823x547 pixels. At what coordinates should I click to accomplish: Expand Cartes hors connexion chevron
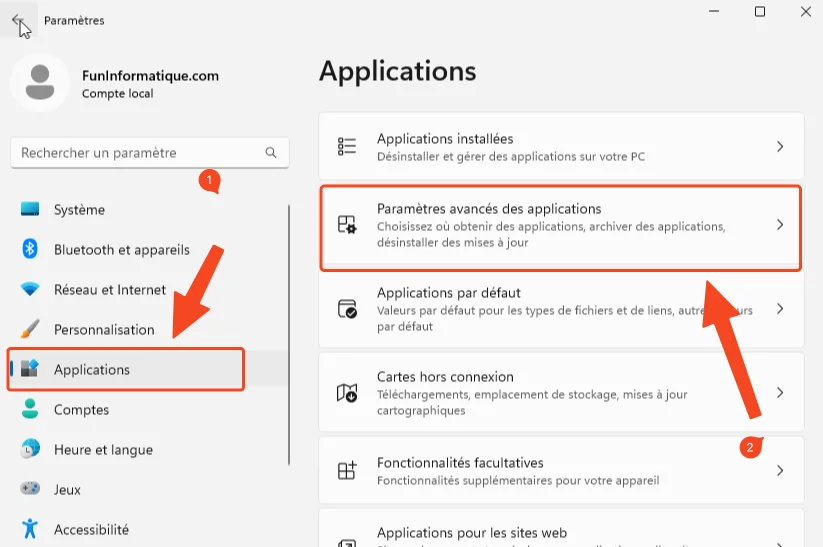pyautogui.click(x=780, y=393)
